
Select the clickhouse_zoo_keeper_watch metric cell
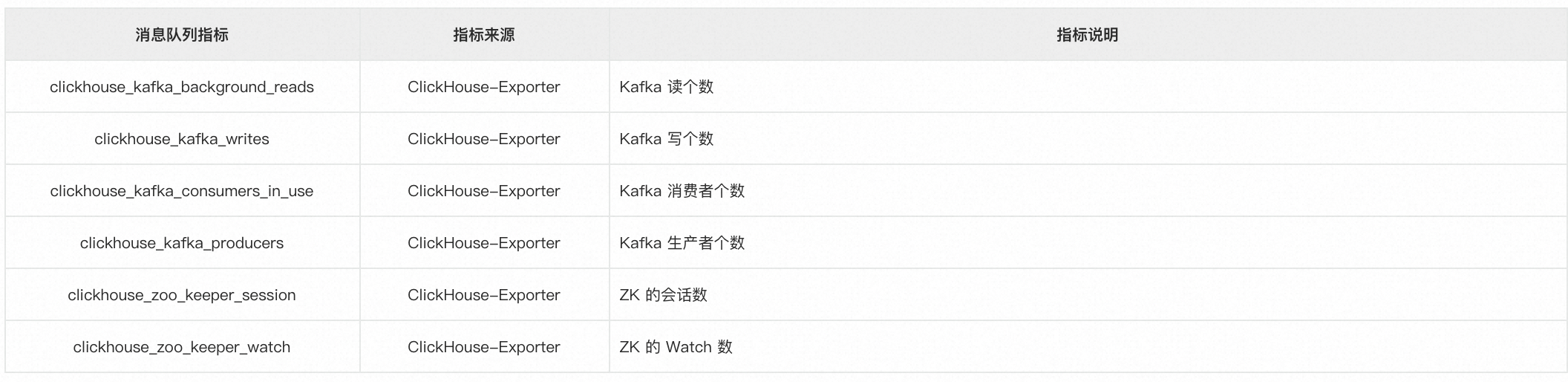[x=182, y=347]
